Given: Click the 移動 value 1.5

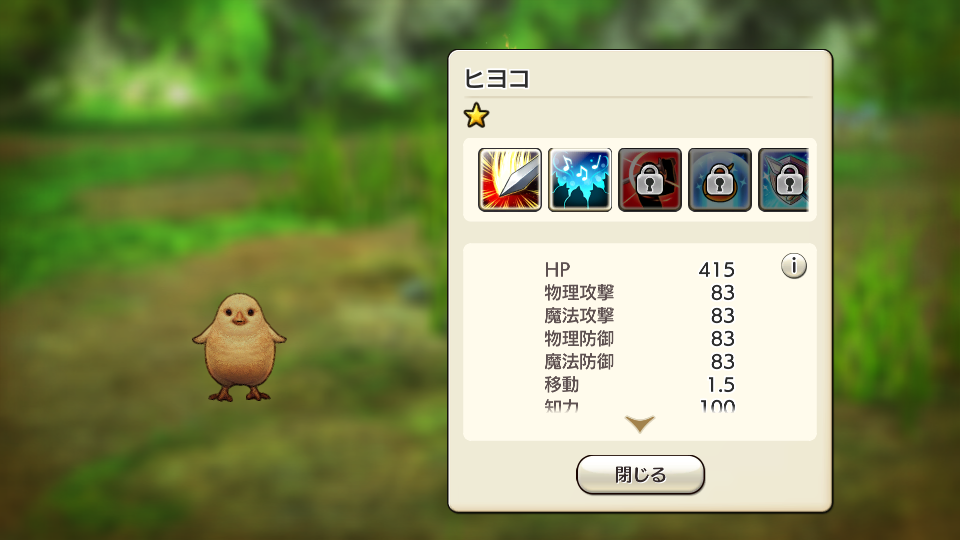Looking at the screenshot, I should (721, 385).
